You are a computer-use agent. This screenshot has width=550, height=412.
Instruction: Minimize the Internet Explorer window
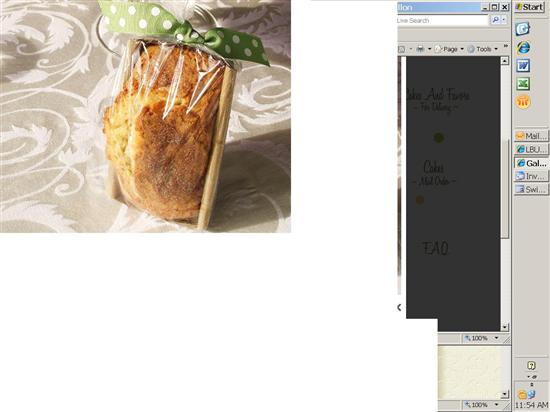(x=485, y=7)
